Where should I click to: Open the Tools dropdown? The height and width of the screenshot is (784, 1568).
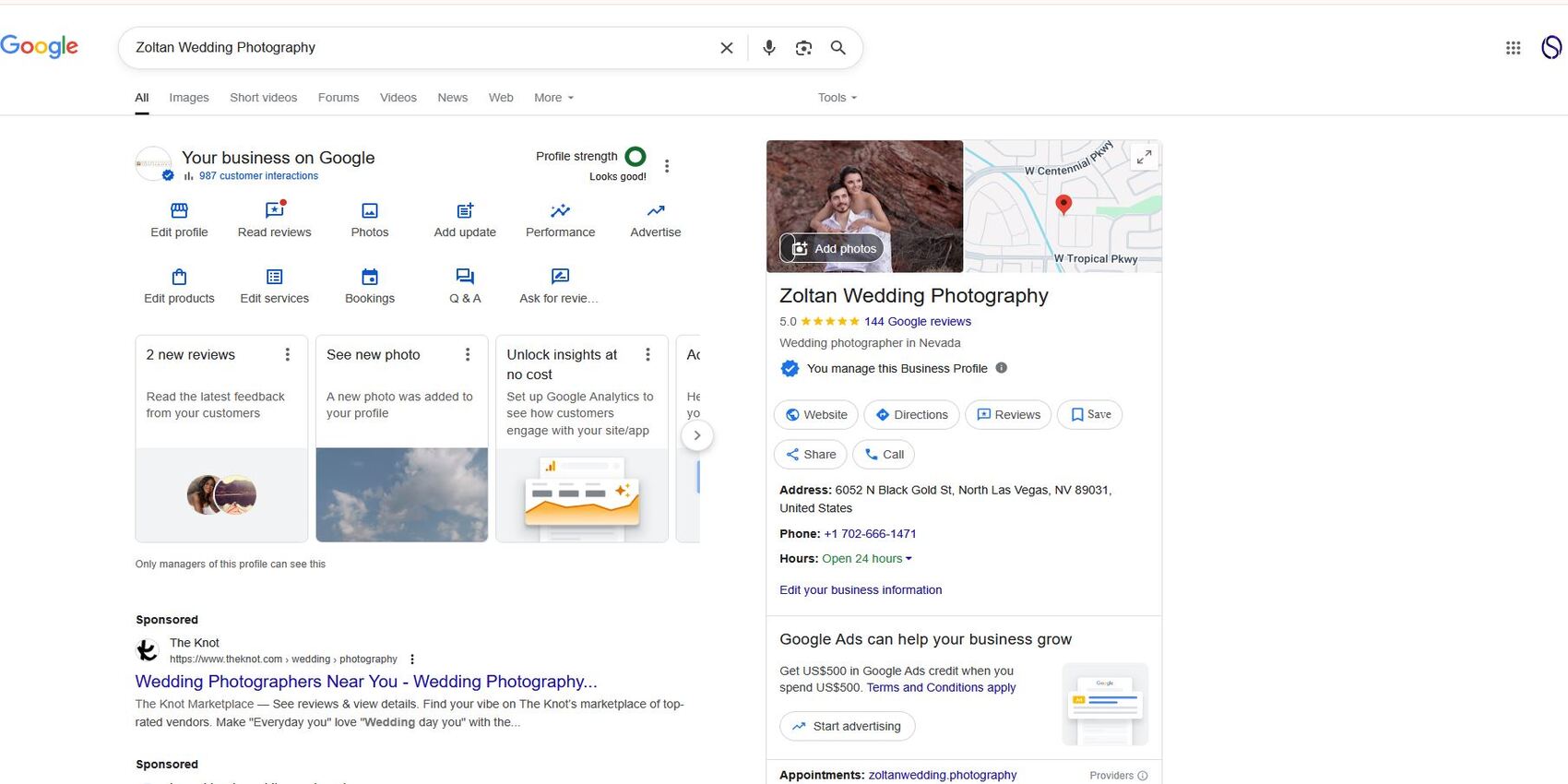click(837, 98)
